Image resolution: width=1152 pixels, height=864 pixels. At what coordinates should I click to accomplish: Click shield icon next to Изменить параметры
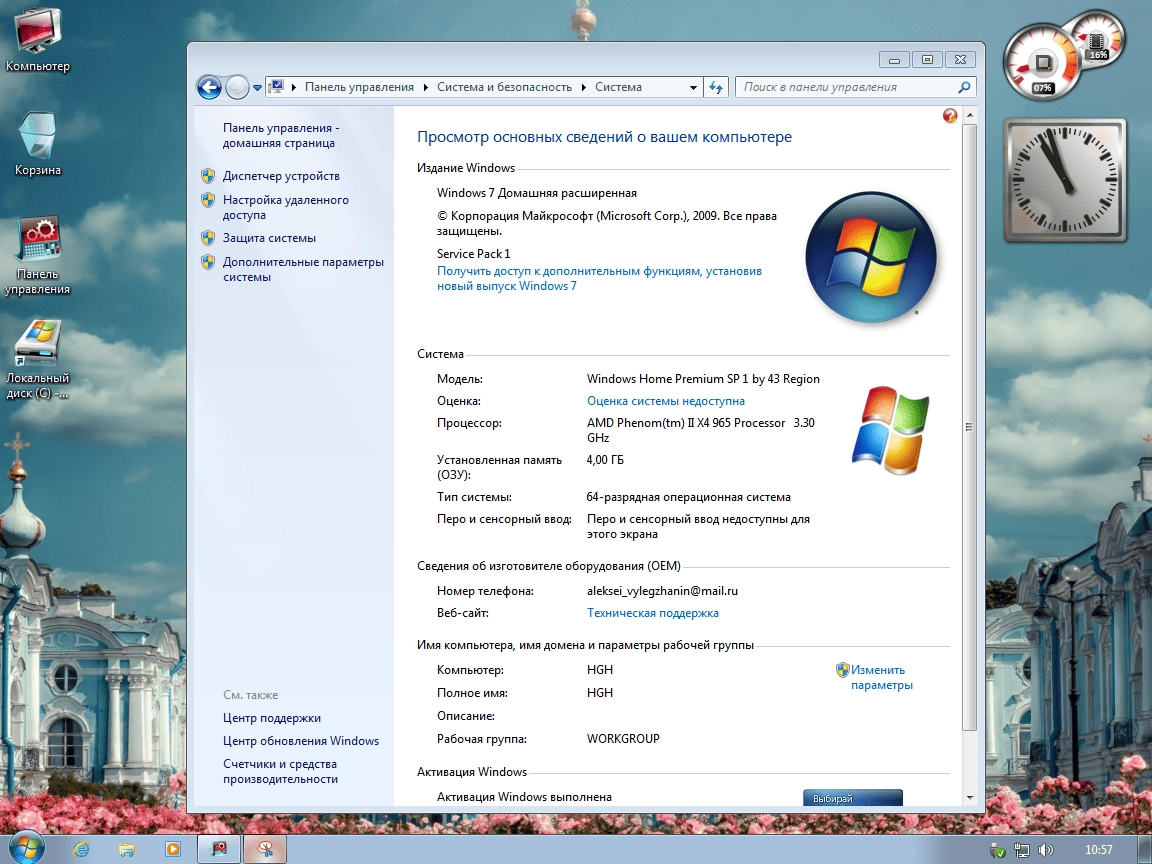(x=843, y=670)
